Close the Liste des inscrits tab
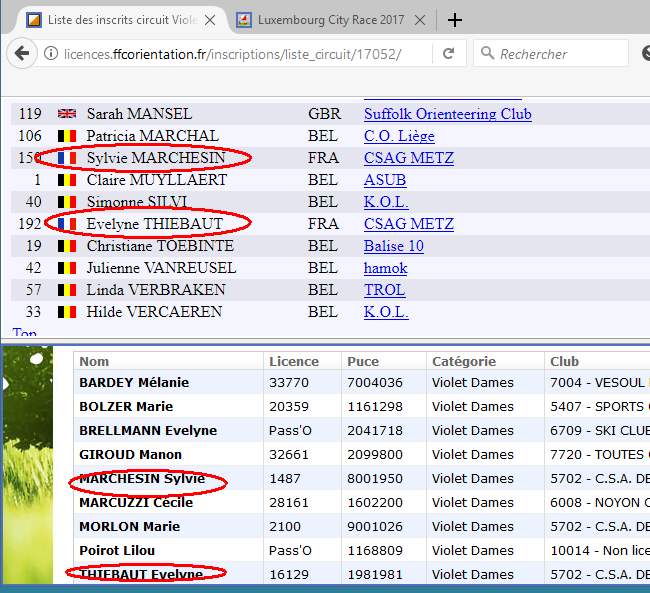 (210, 20)
